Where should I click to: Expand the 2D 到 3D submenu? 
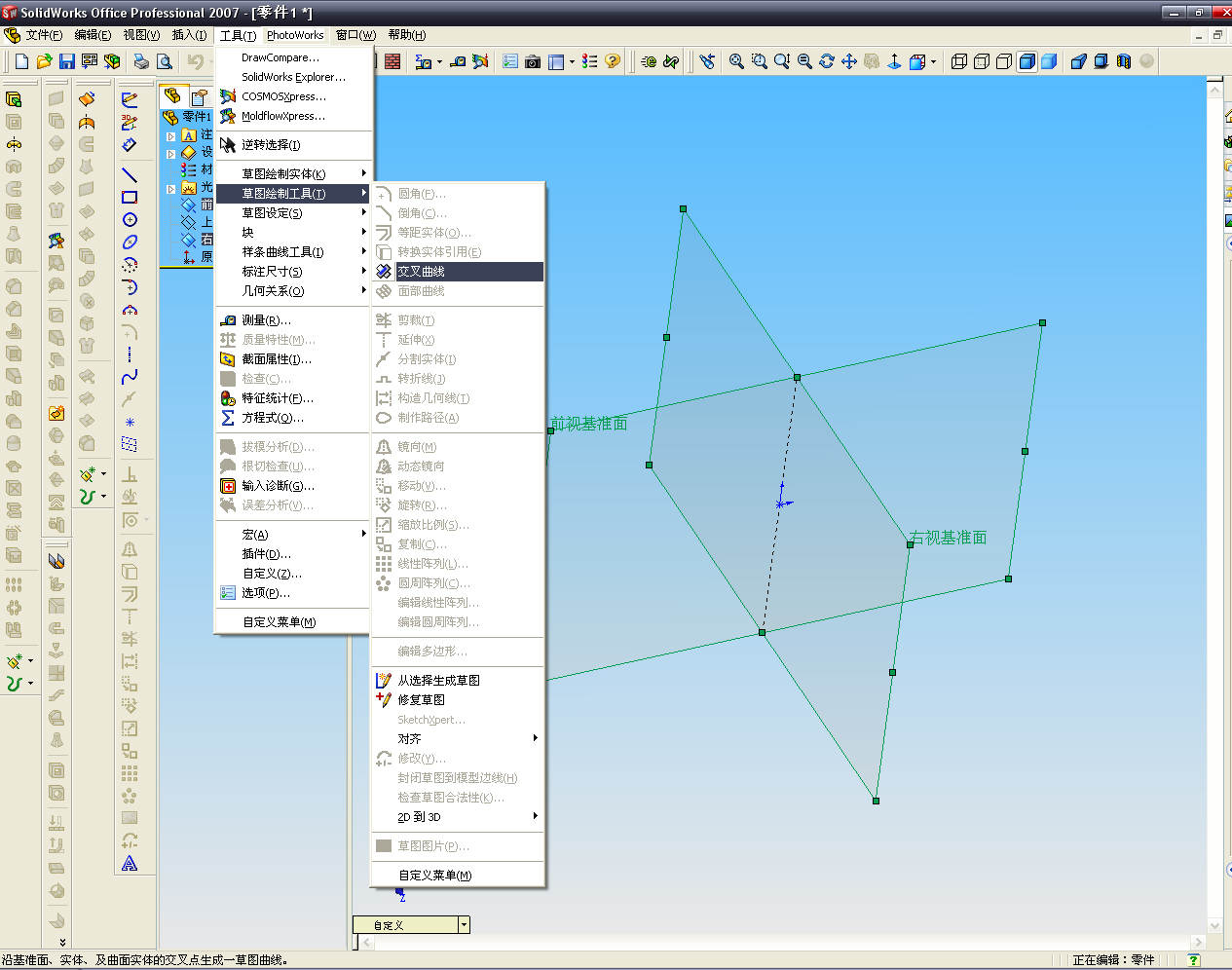click(x=457, y=816)
